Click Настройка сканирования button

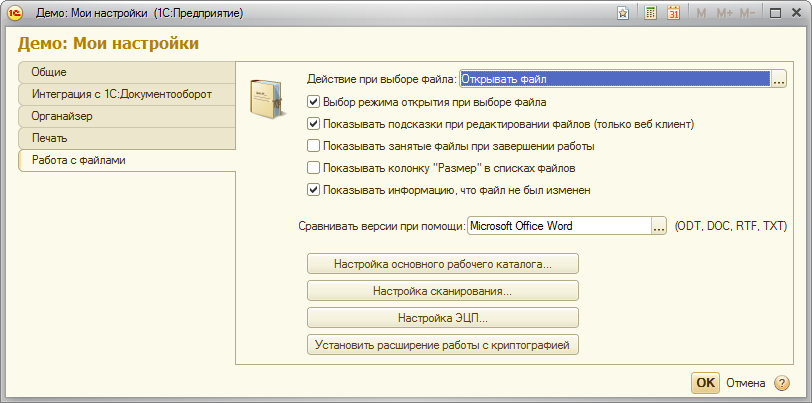coord(442,291)
